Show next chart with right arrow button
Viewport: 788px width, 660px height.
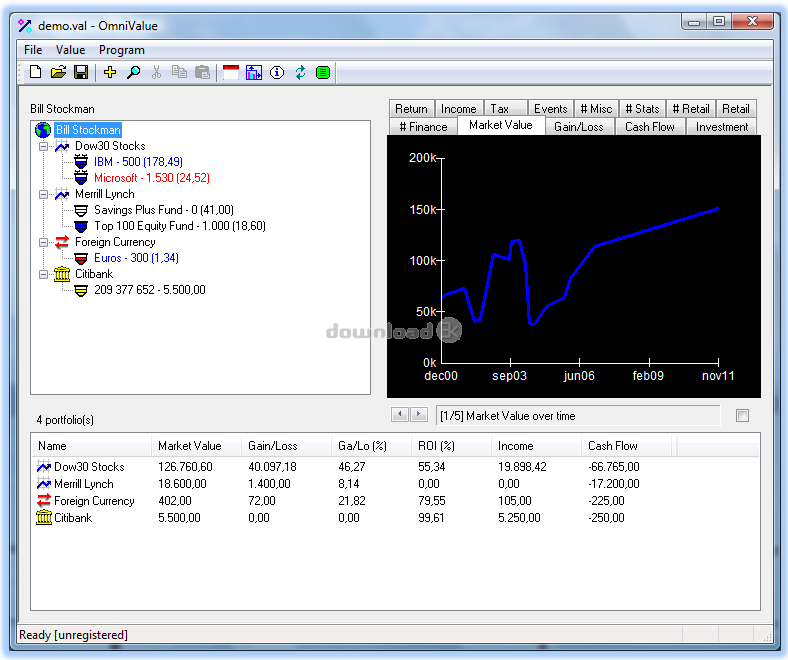[x=419, y=415]
